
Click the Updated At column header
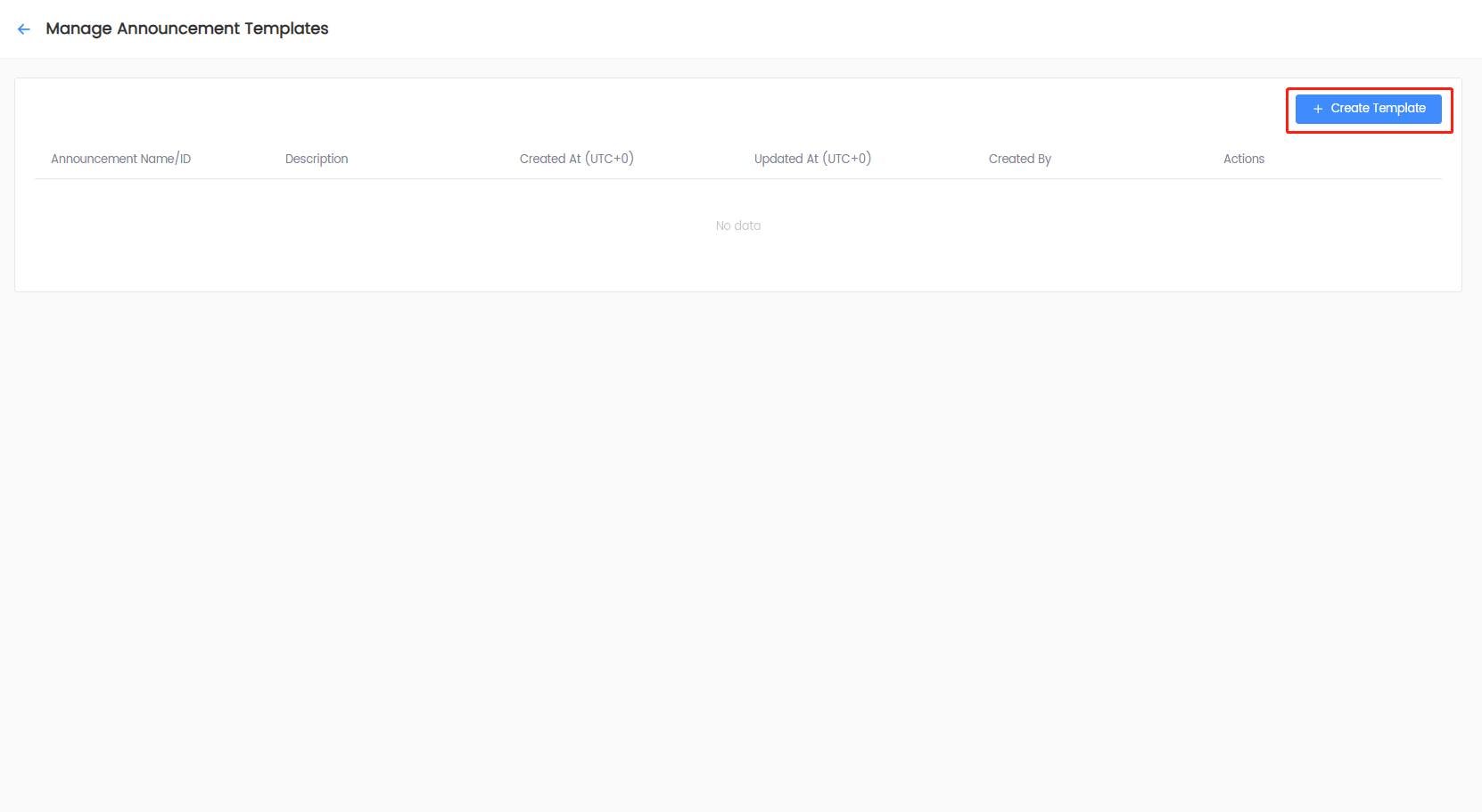point(811,159)
